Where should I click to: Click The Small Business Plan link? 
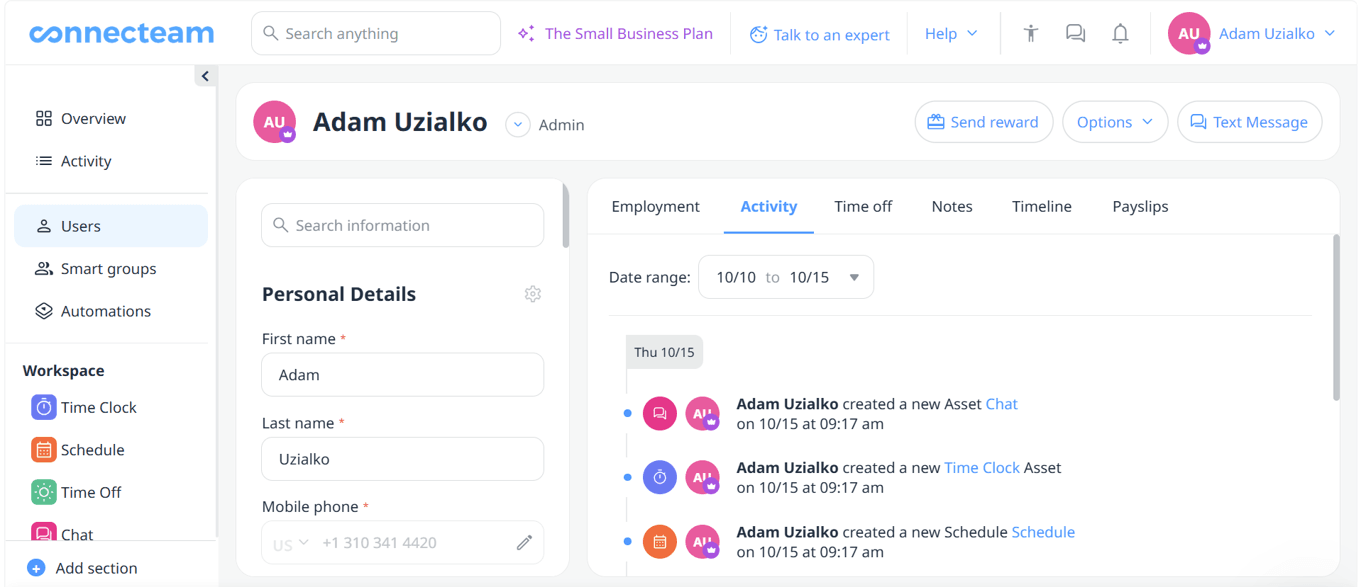(x=628, y=34)
